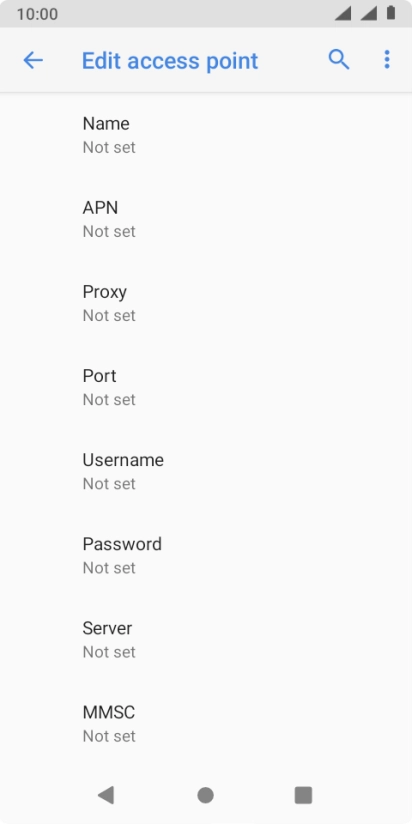Tap the second signal strength icon

(368, 14)
